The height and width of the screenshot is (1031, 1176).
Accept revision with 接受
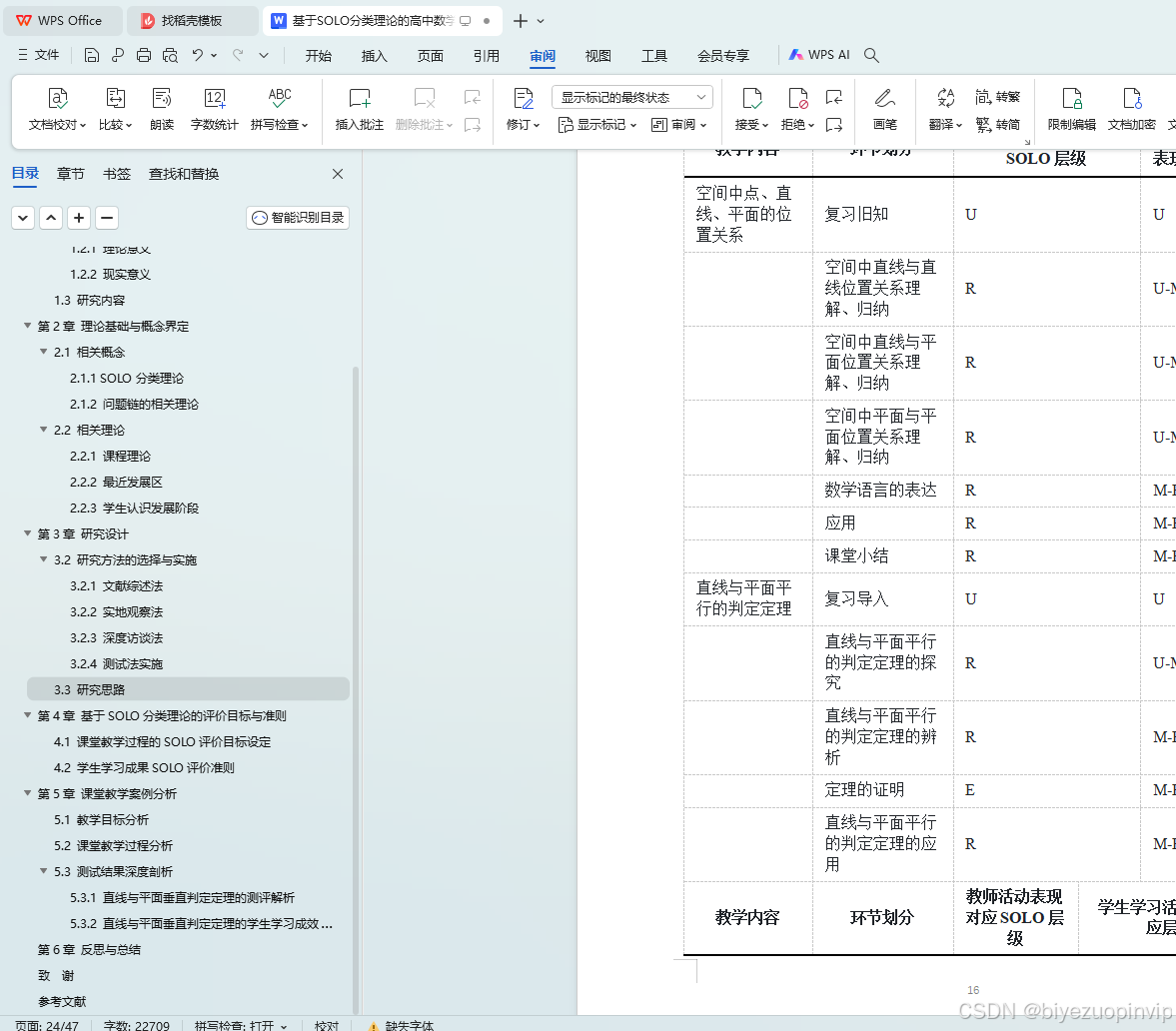tap(751, 110)
